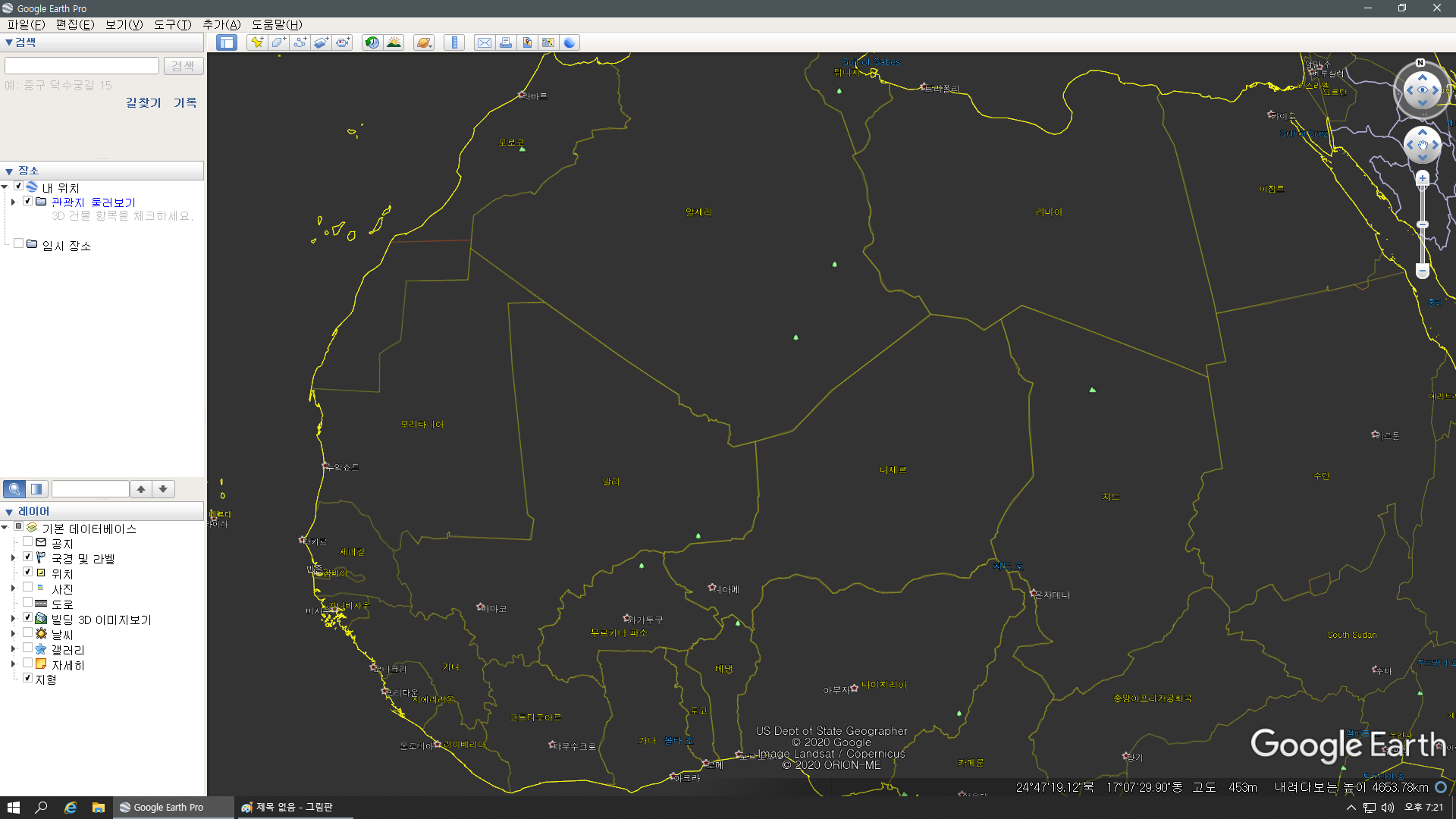Click the look-around eye joystick center
This screenshot has width=1456, height=819.
[x=1423, y=90]
